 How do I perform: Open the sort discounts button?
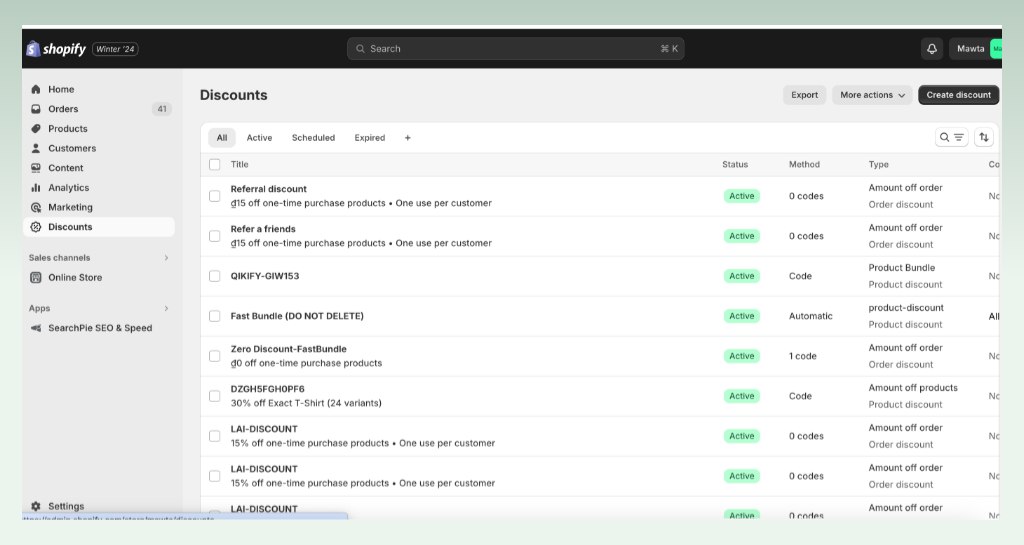pos(984,138)
